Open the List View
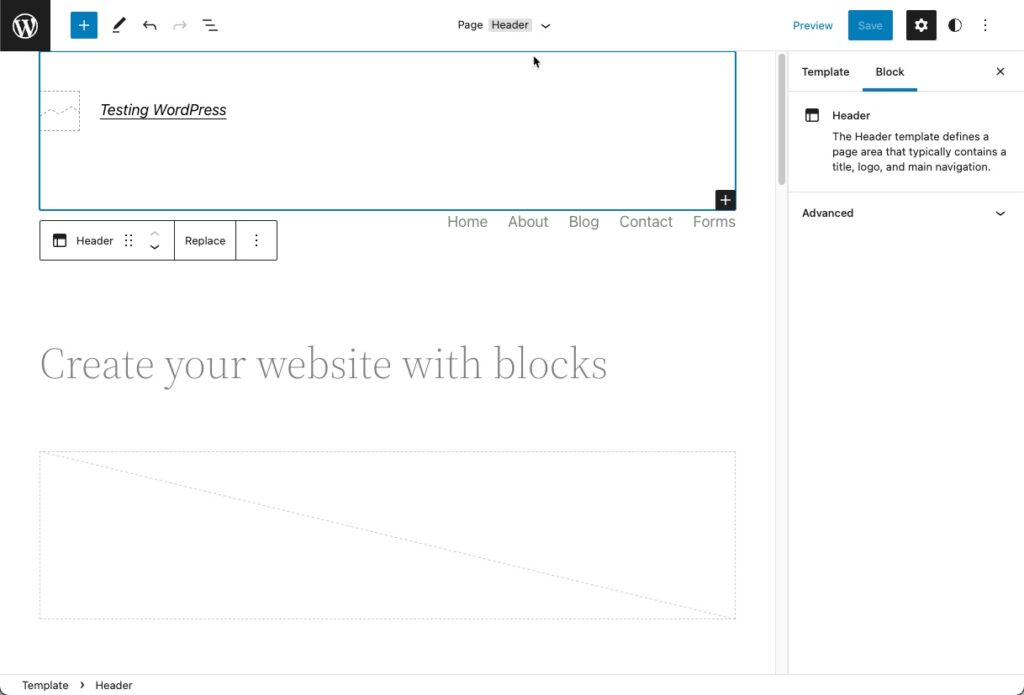Viewport: 1024px width, 695px height. pyautogui.click(x=210, y=25)
